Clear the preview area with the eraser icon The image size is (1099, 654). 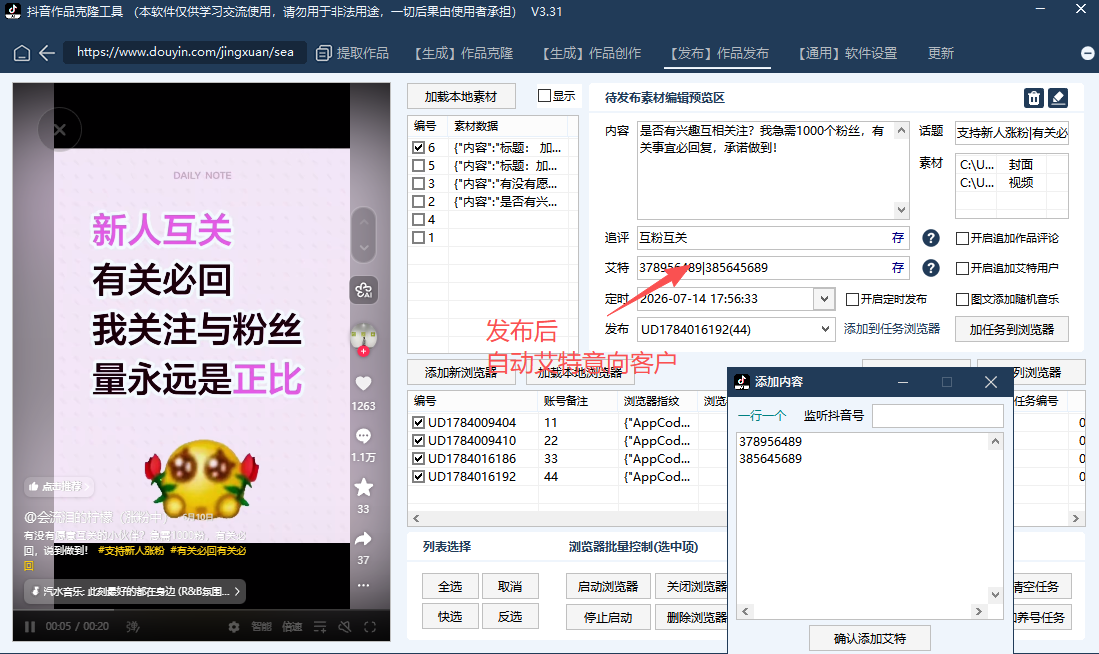point(1058,98)
